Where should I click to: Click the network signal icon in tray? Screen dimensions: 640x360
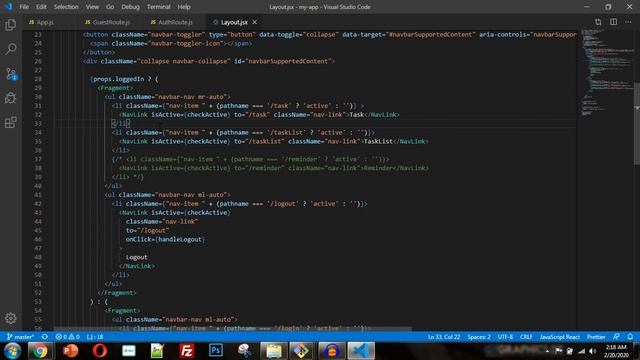[581, 351]
